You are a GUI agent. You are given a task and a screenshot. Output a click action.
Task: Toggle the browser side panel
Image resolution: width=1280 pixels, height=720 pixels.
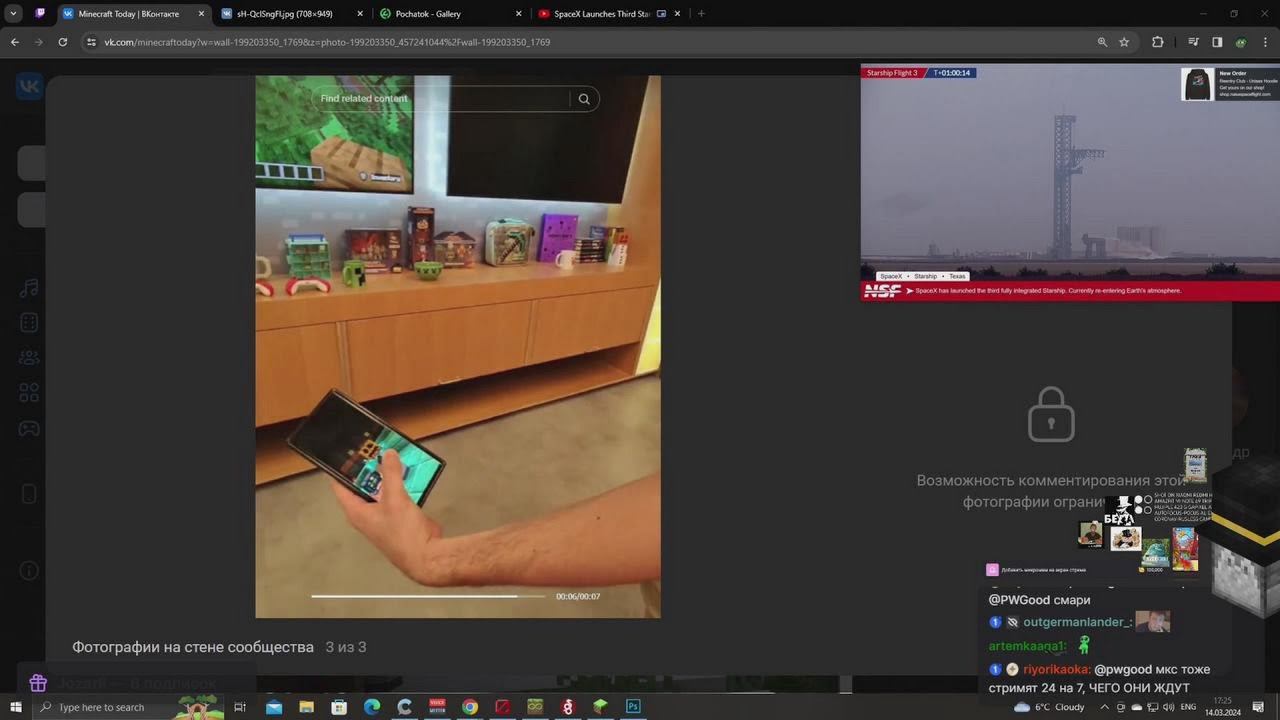1217,42
